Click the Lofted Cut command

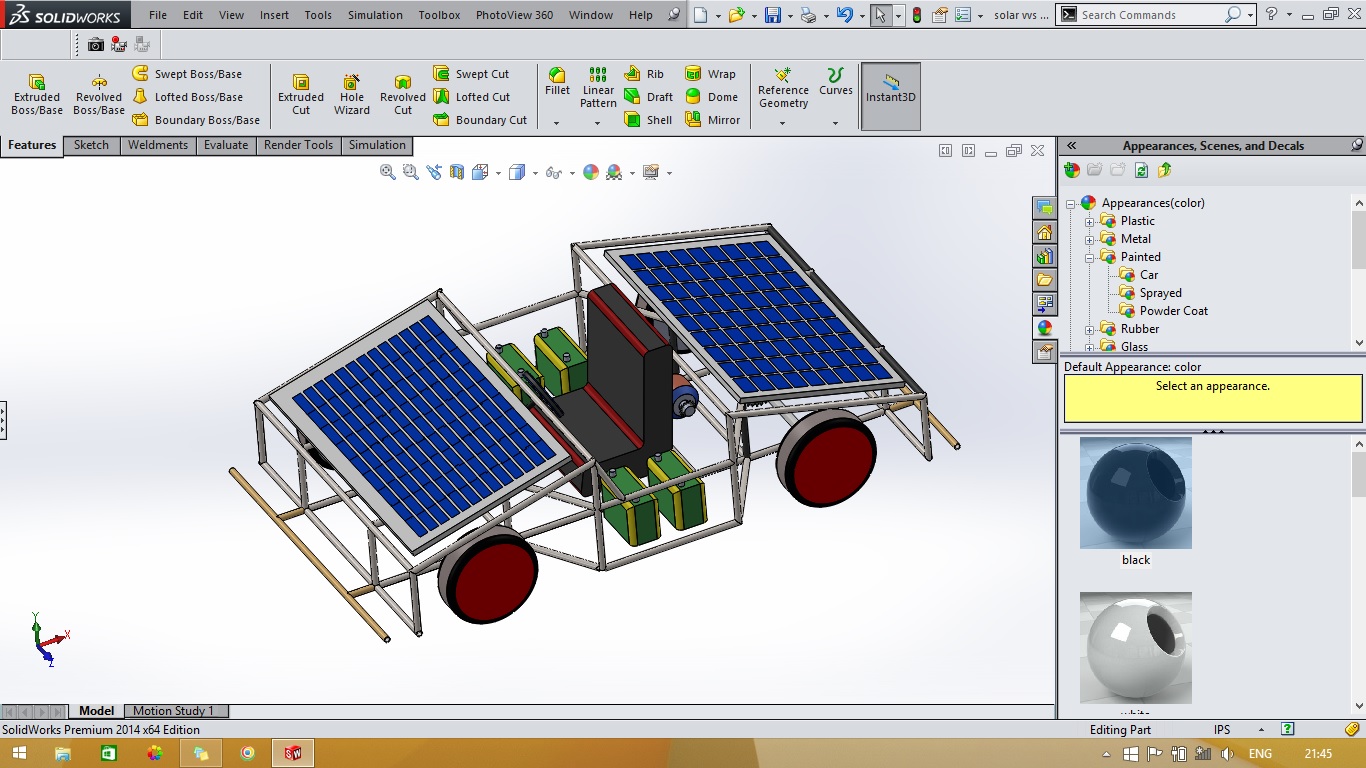point(472,97)
